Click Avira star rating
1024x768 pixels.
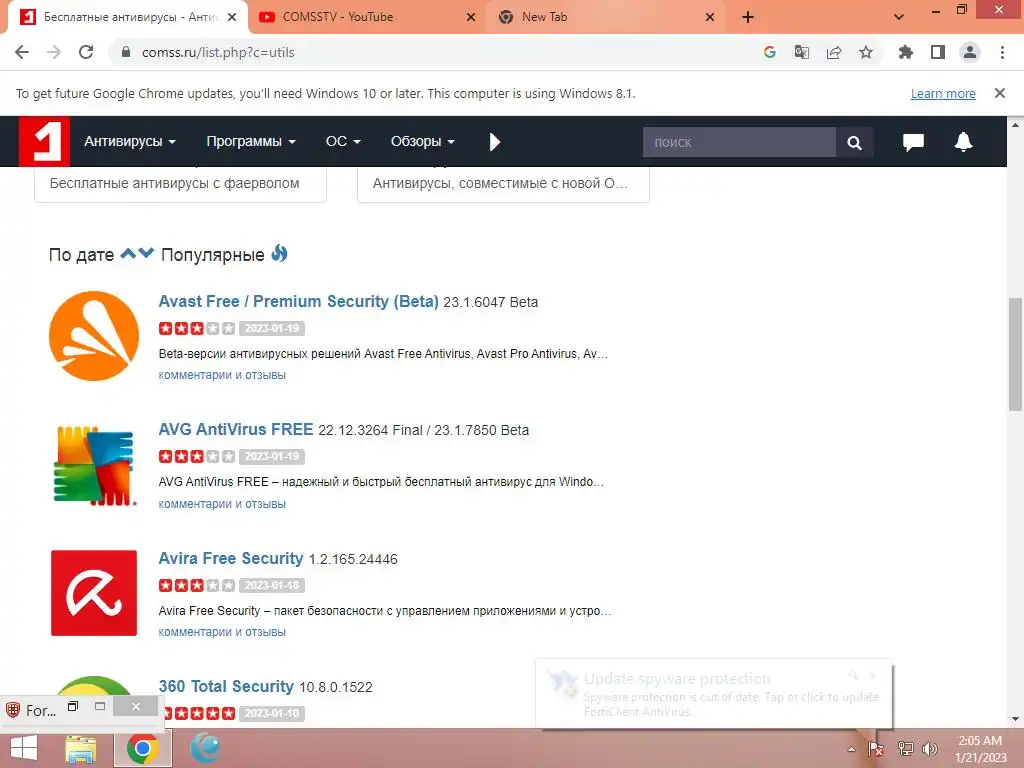pos(197,585)
